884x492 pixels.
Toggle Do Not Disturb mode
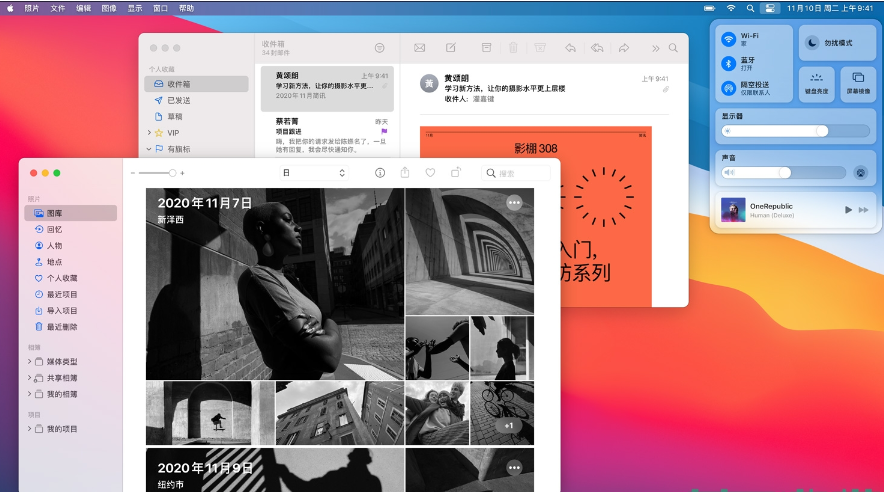pyautogui.click(x=837, y=43)
